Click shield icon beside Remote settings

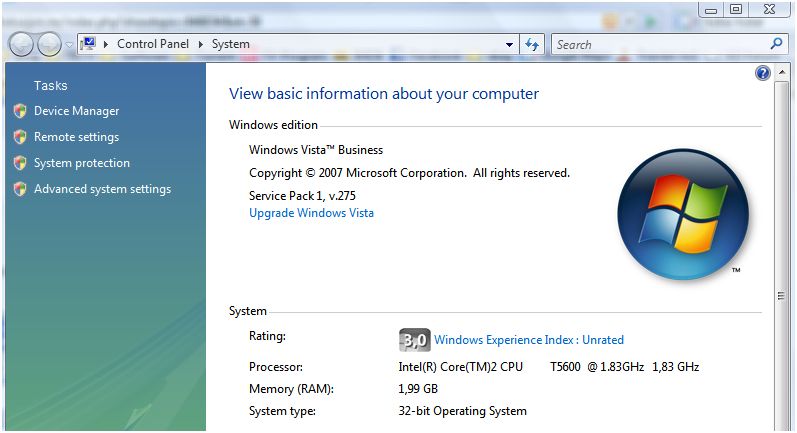click(20, 137)
